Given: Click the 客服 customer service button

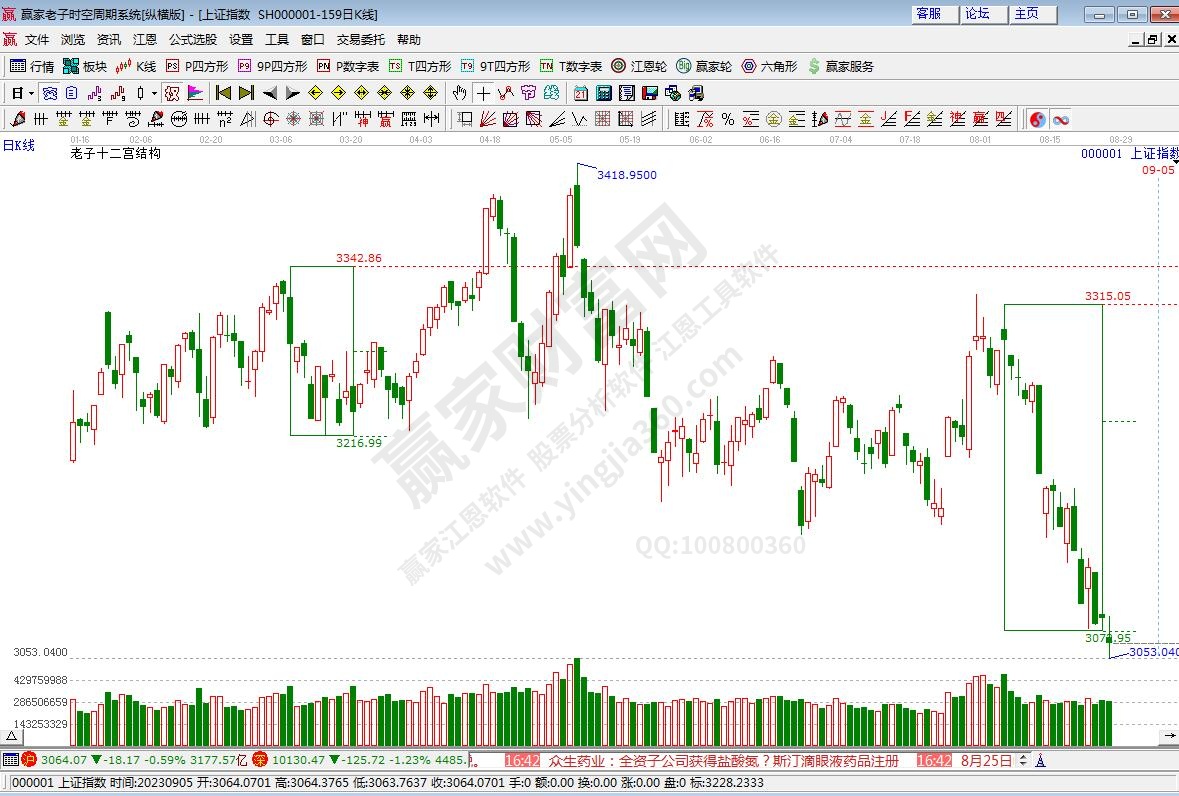Looking at the screenshot, I should pyautogui.click(x=928, y=13).
